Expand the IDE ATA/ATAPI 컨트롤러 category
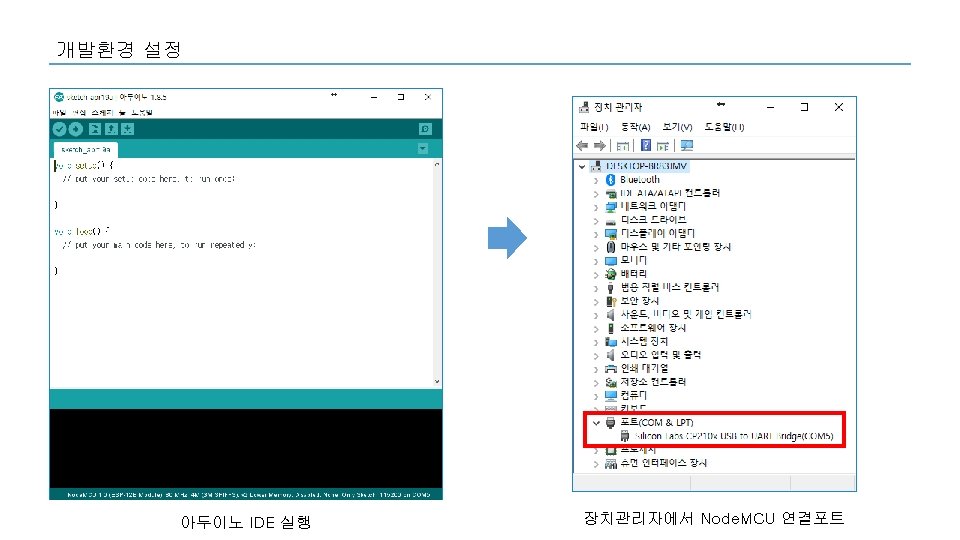This screenshot has width=960, height=540. click(x=596, y=193)
